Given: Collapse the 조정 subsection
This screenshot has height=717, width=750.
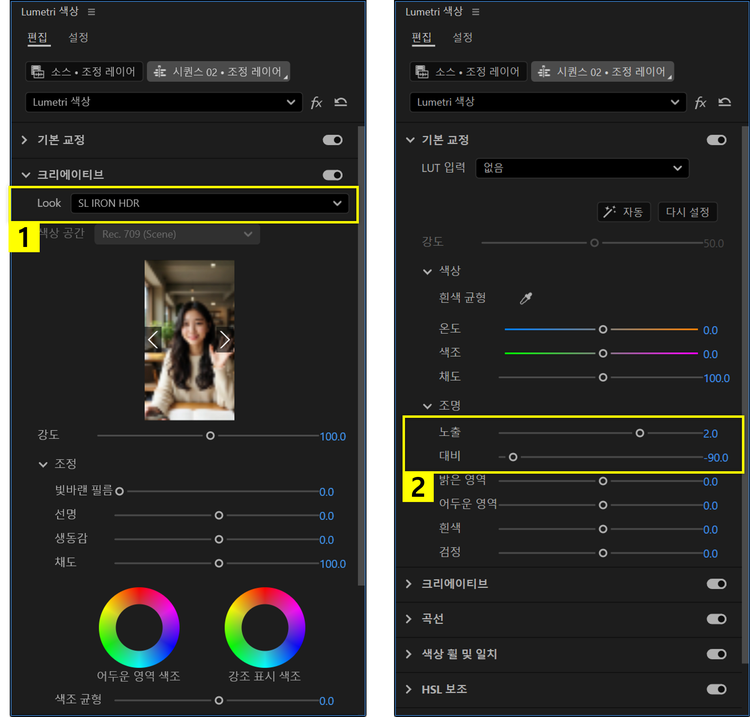Looking at the screenshot, I should (43, 464).
